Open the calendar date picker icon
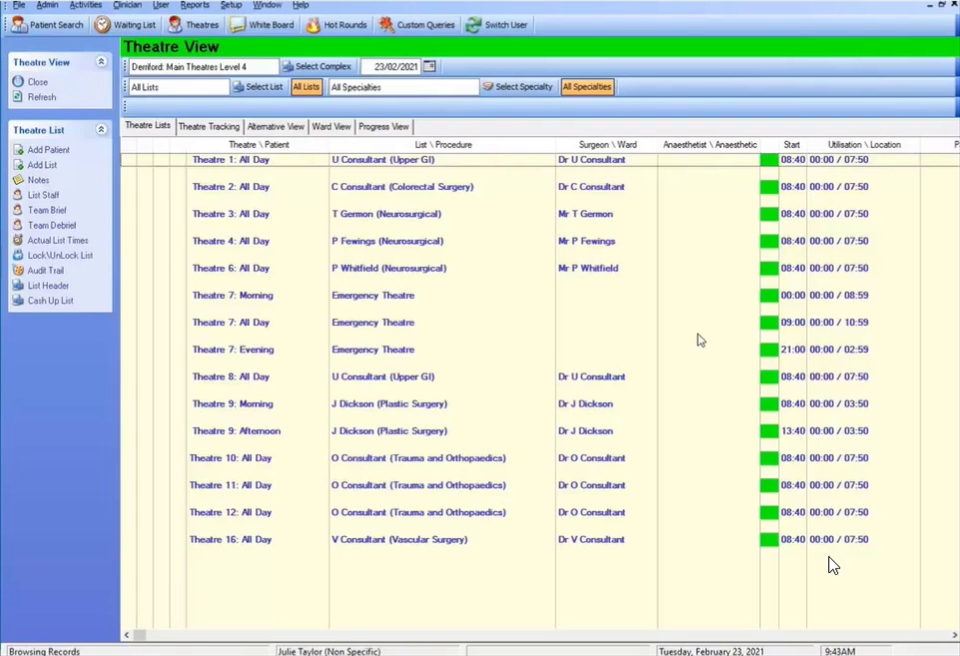This screenshot has width=960, height=656. (430, 66)
